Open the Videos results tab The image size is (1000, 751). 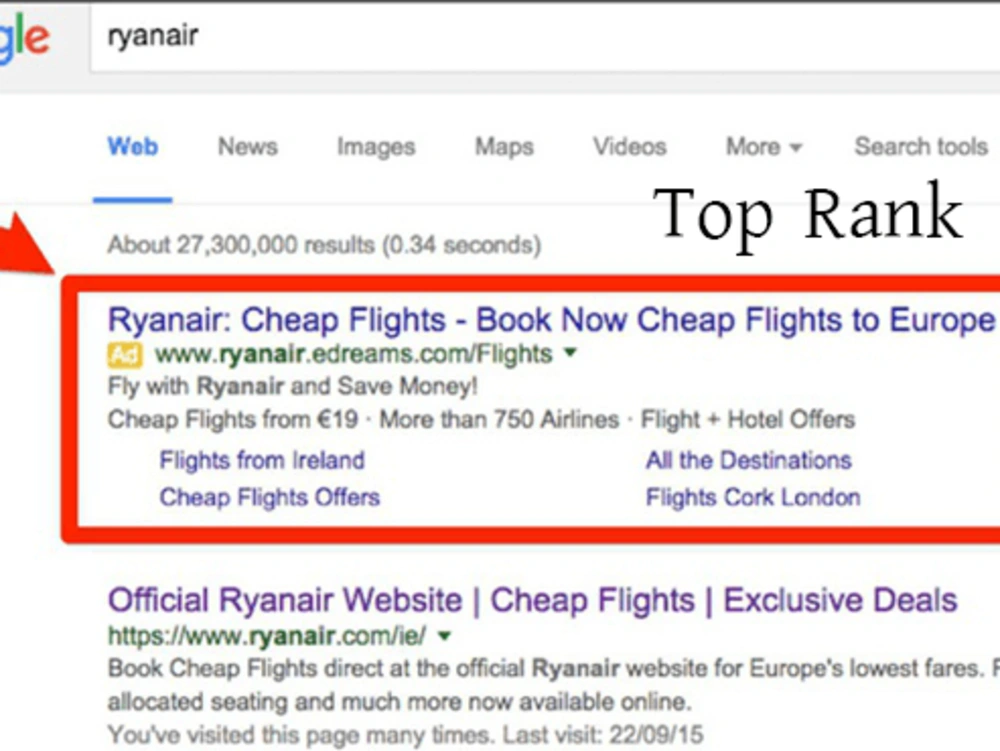click(629, 147)
